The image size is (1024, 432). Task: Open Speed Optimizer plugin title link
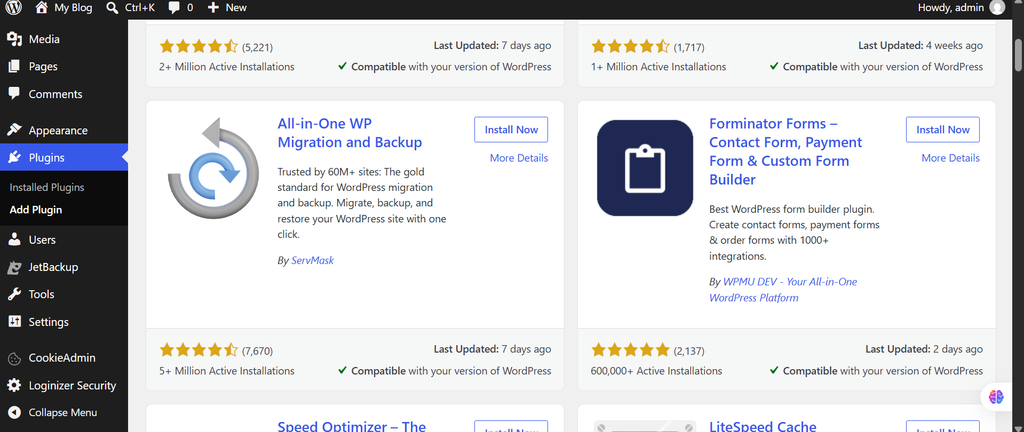coord(351,425)
